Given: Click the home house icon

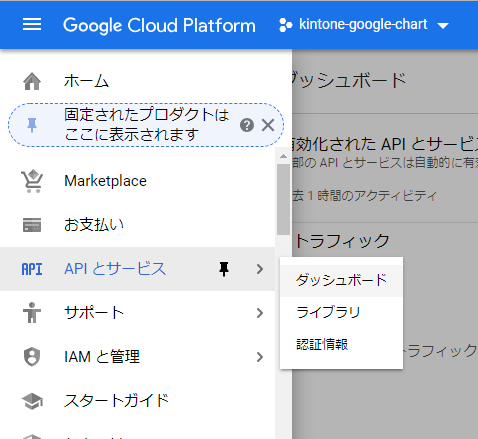Looking at the screenshot, I should [32, 81].
